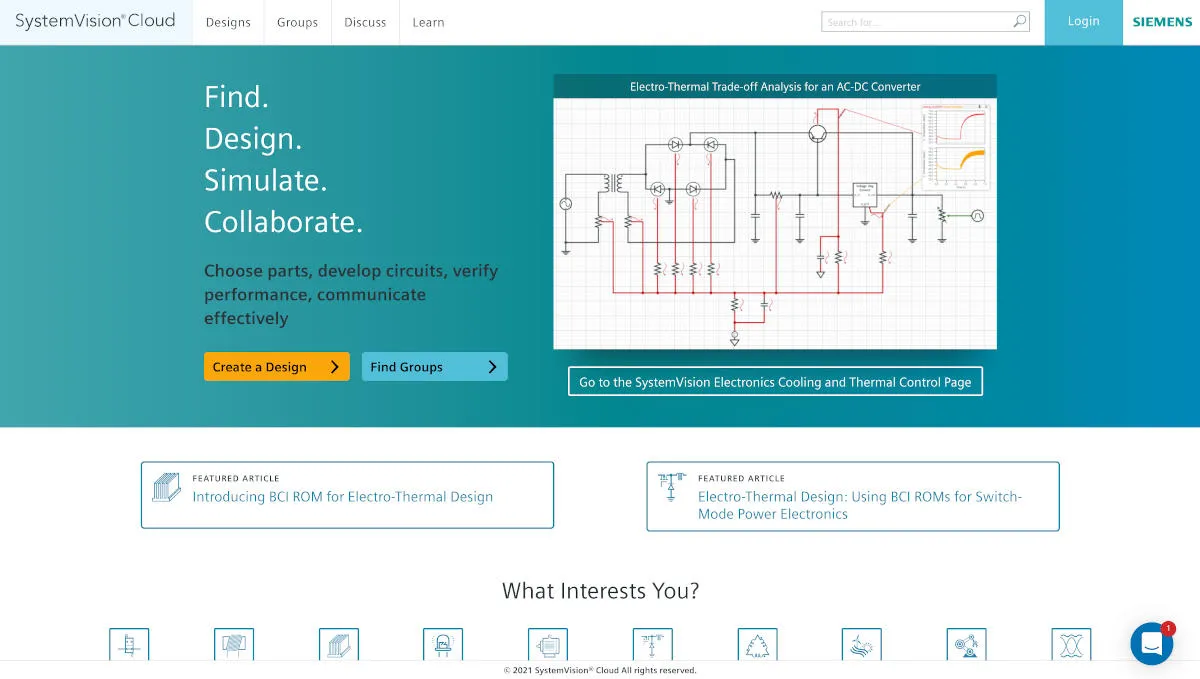1200x679 pixels.
Task: Click the arrow on Create a Design
Action: (335, 367)
